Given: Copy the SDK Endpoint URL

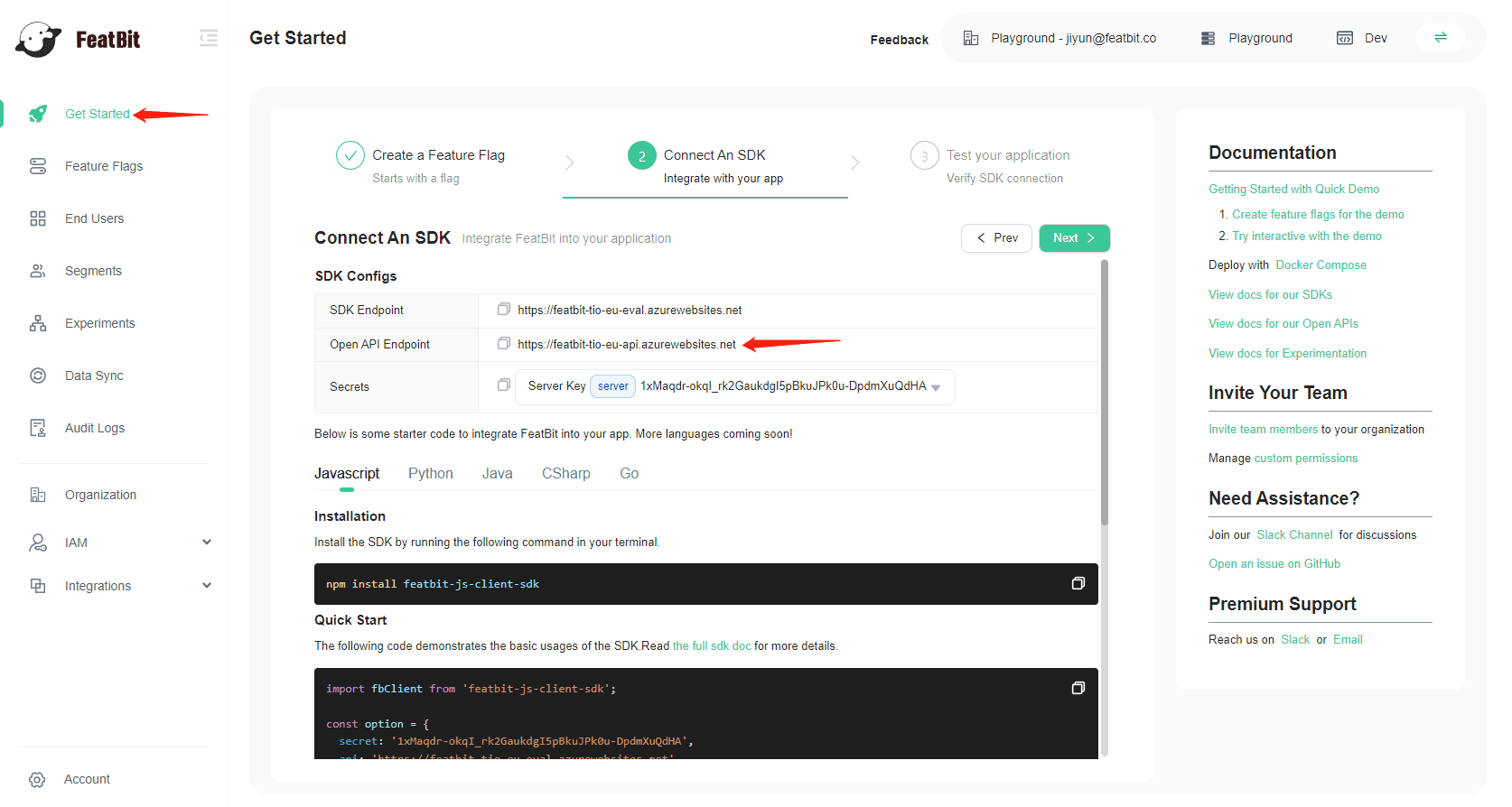Looking at the screenshot, I should point(504,310).
